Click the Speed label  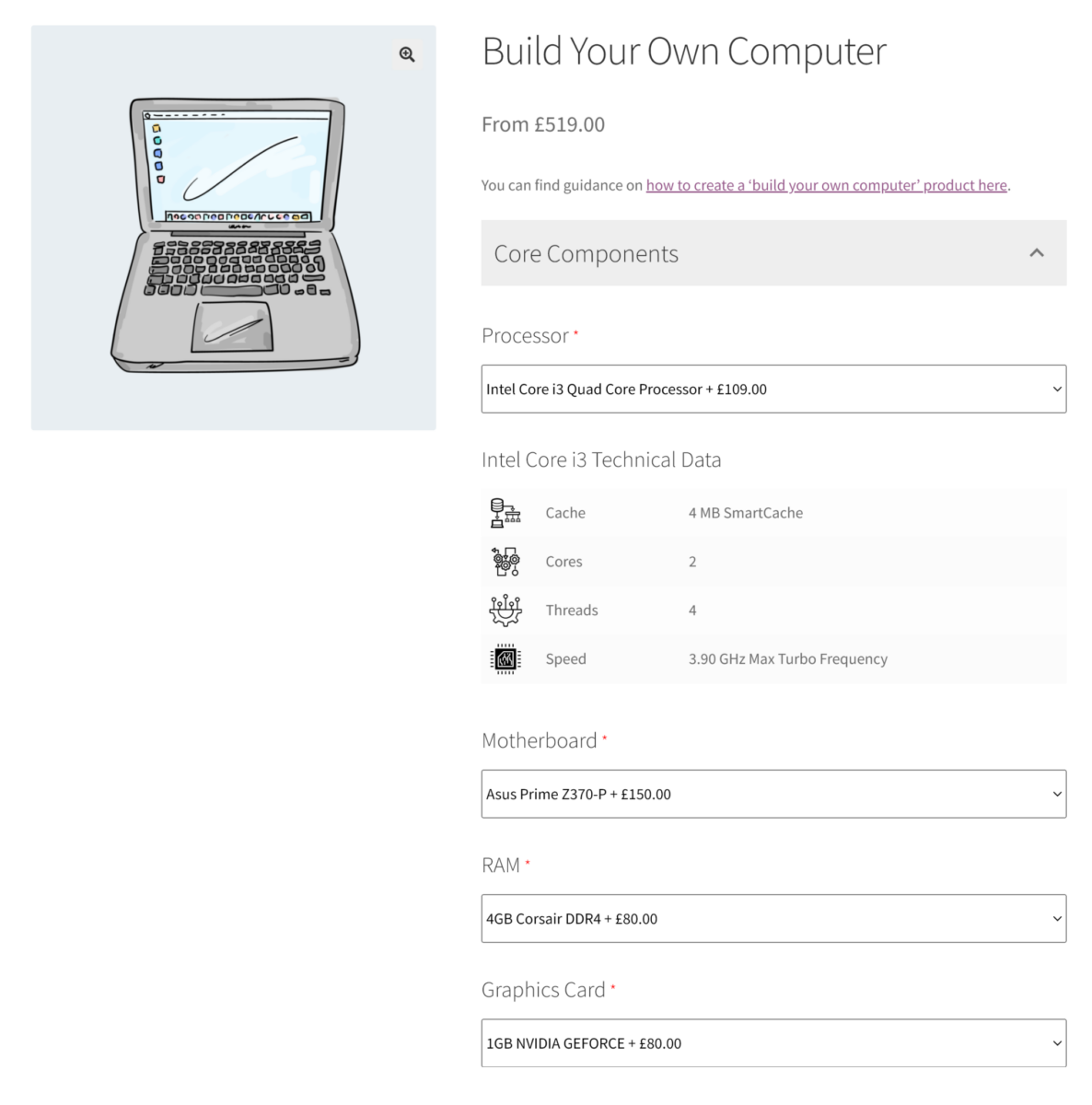tap(565, 658)
